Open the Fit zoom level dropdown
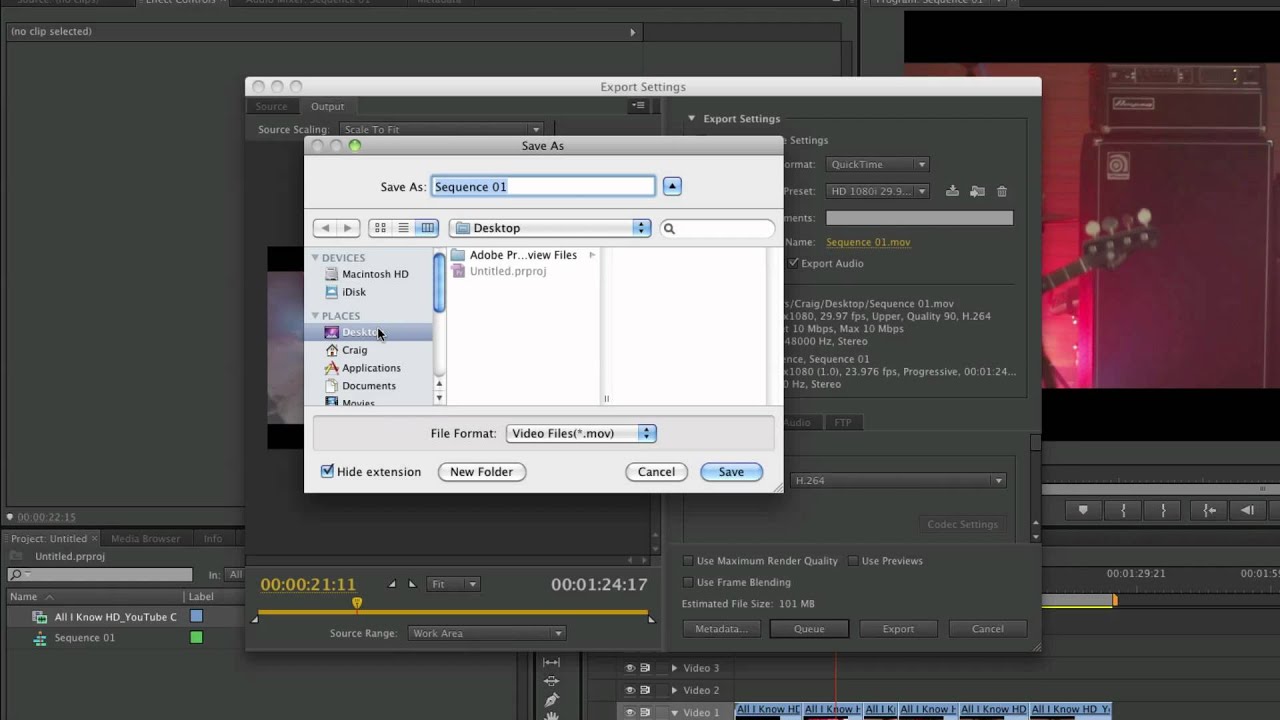This screenshot has height=720, width=1280. click(454, 584)
